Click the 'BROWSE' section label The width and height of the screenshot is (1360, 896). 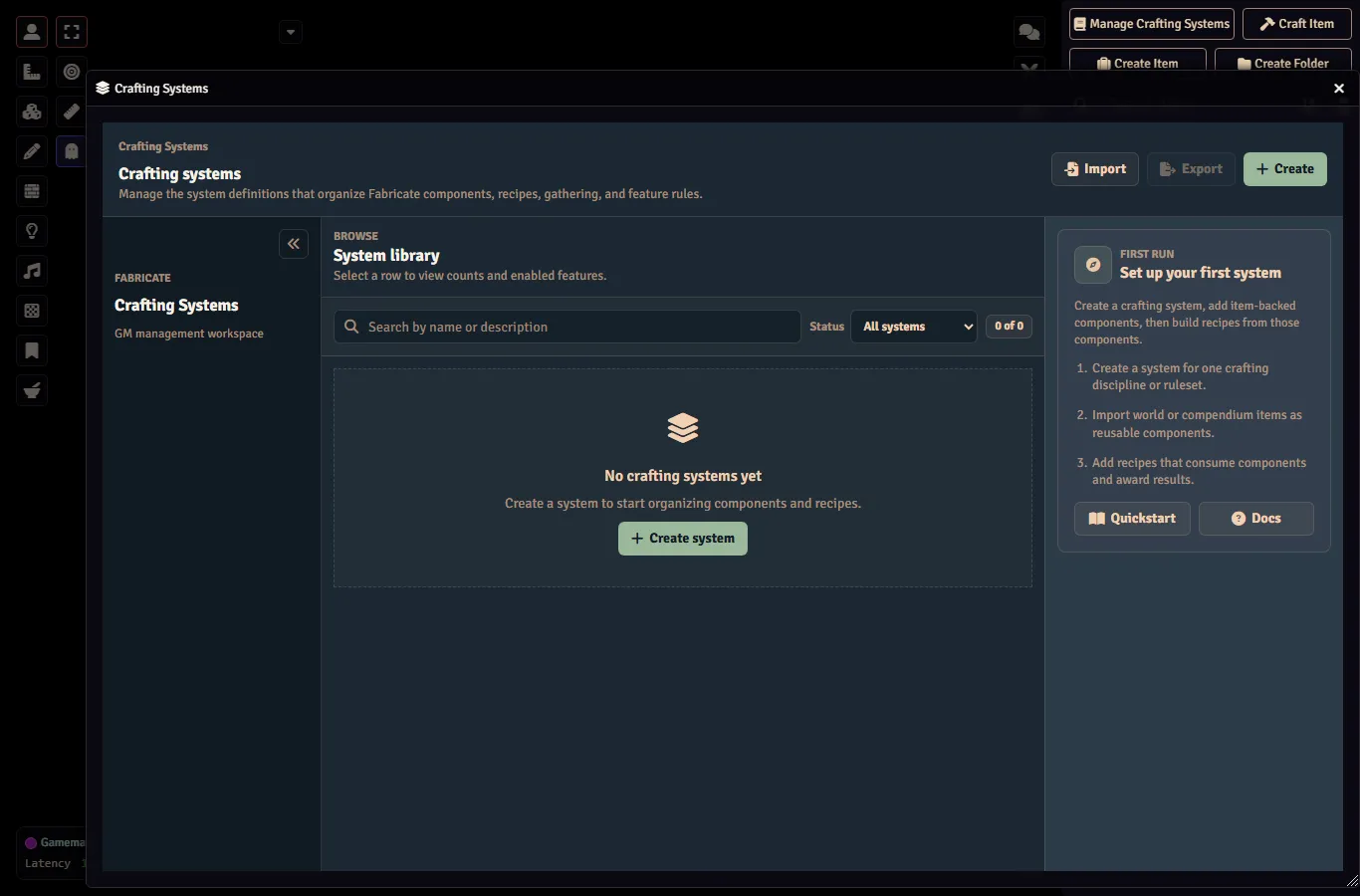click(355, 236)
